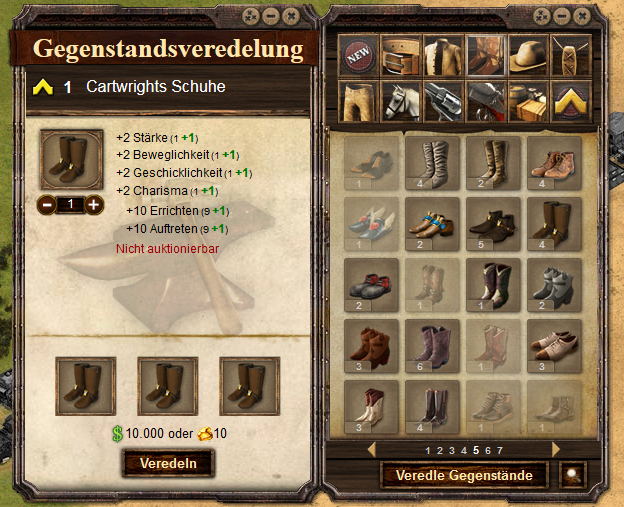Increase item quantity with plus button
The width and height of the screenshot is (624, 507).
tap(94, 205)
